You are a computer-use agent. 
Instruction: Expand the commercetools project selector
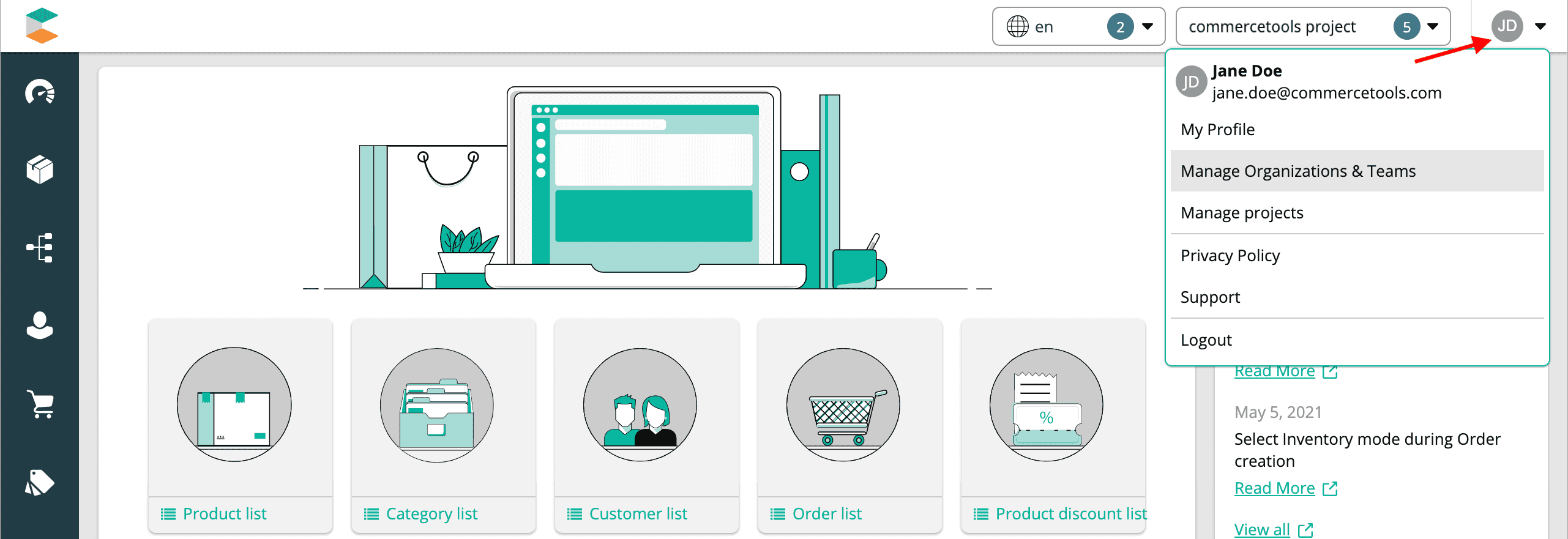(x=1313, y=26)
